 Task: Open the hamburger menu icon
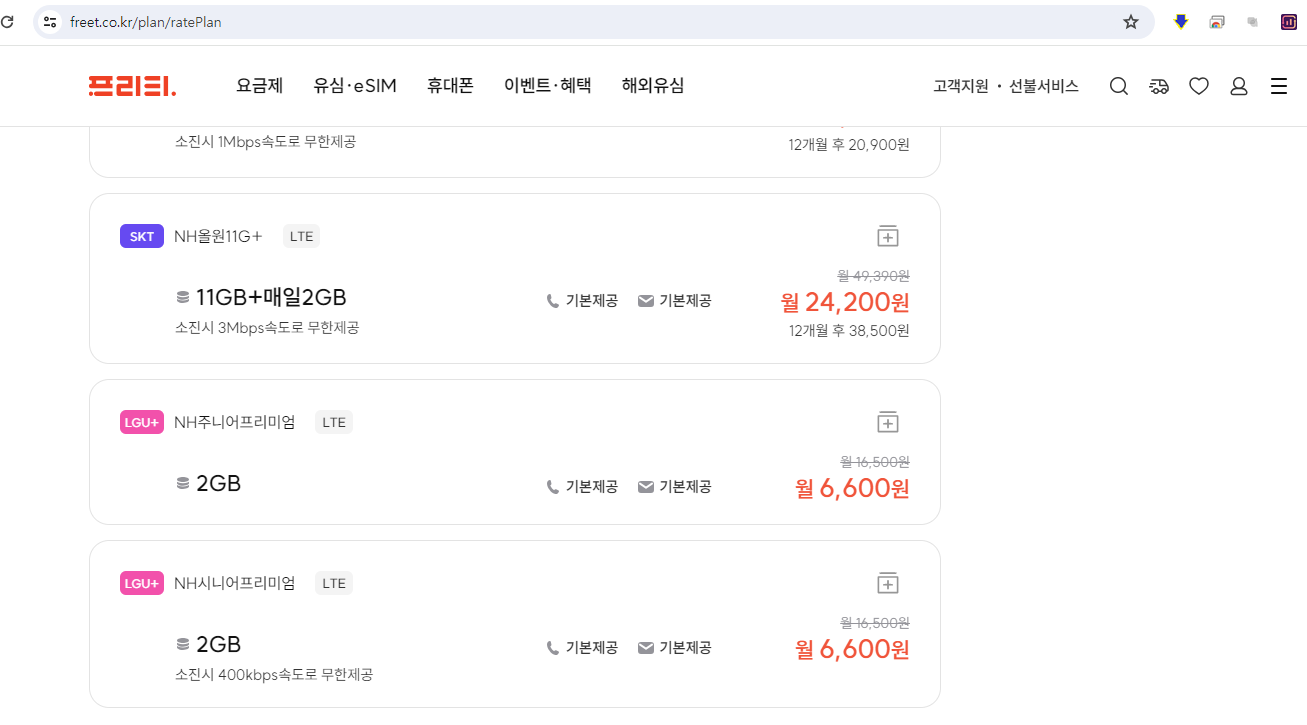click(1278, 86)
